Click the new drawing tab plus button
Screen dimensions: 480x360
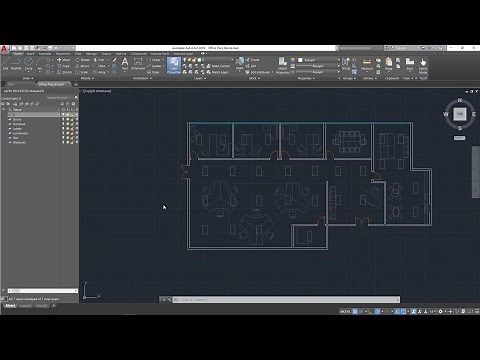click(75, 84)
